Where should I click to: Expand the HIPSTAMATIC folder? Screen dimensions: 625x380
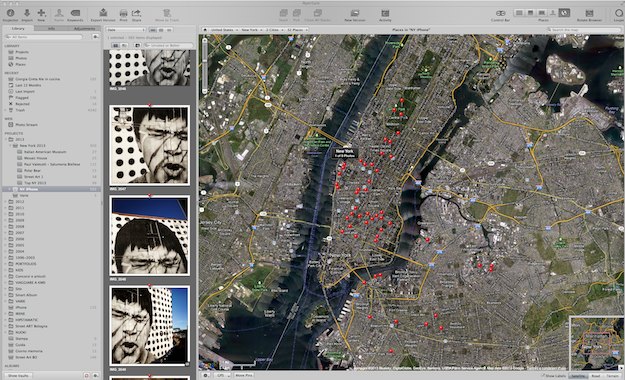[x=6, y=320]
